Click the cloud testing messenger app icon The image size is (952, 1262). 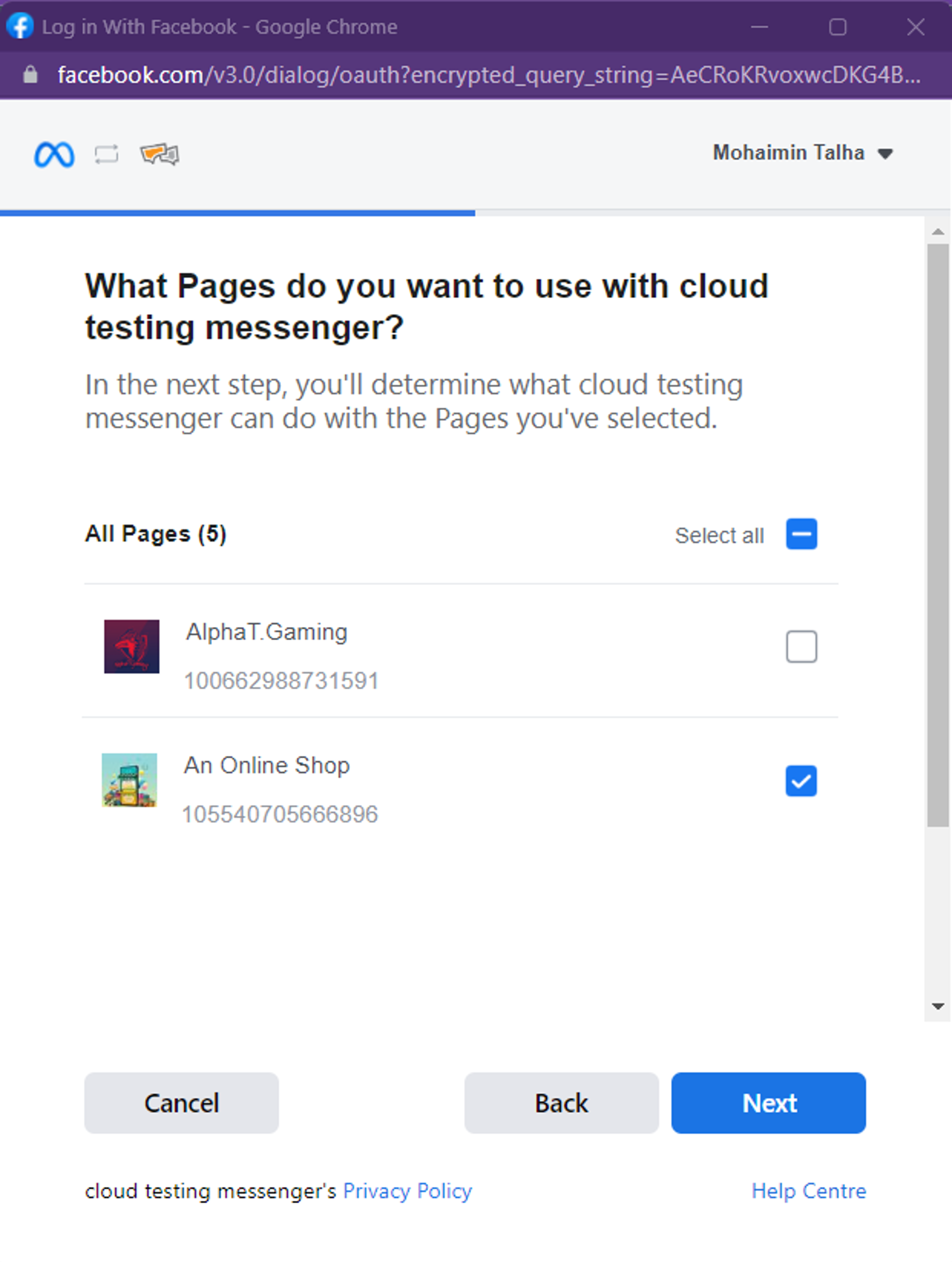(x=160, y=154)
